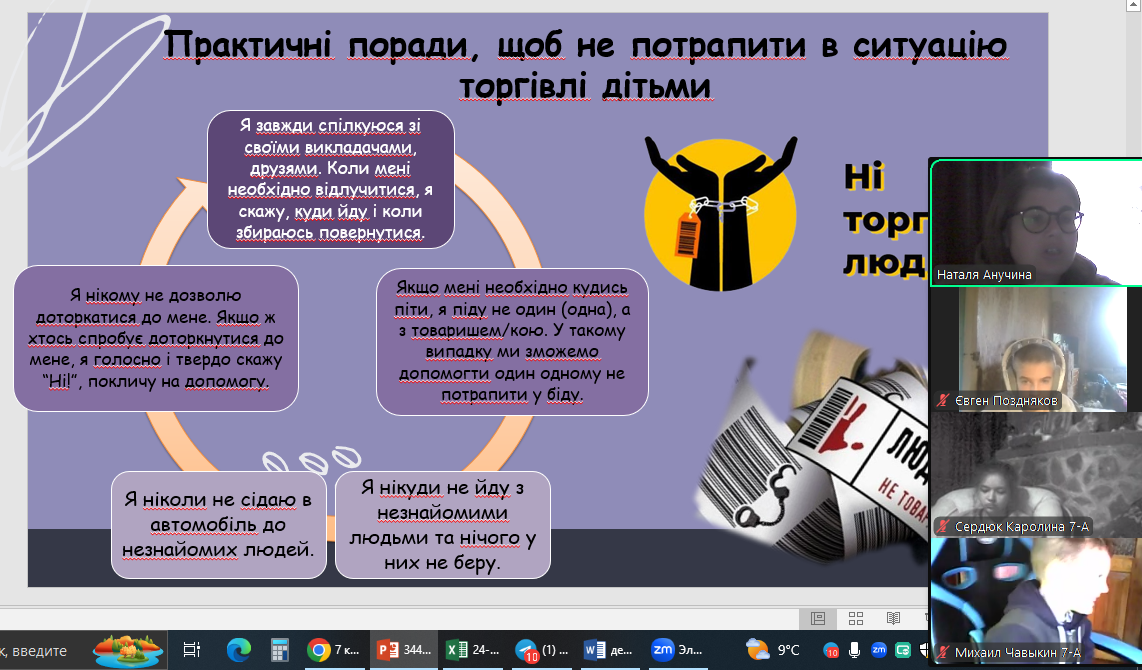The image size is (1142, 670).
Task: Open the Calculator app from the taskbar
Action: (280, 650)
